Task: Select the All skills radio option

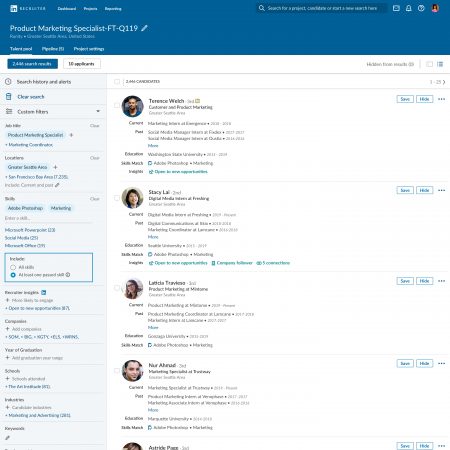Action: [x=13, y=267]
